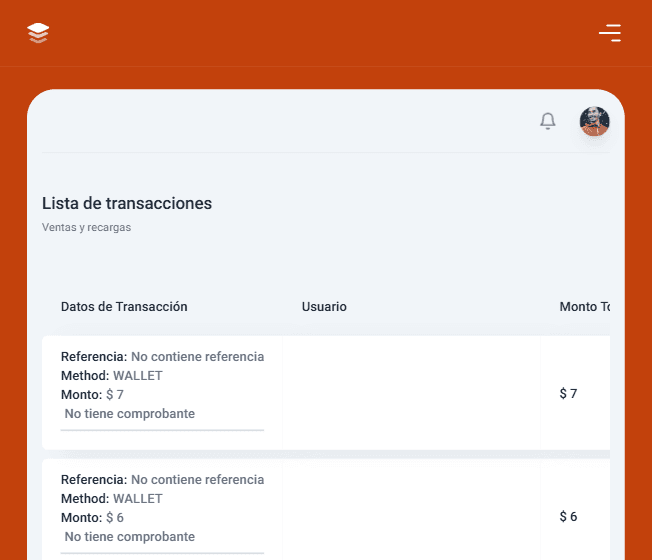Screen dimensions: 652x560
Task: Click the 'Usuario' column header
Action: (324, 307)
